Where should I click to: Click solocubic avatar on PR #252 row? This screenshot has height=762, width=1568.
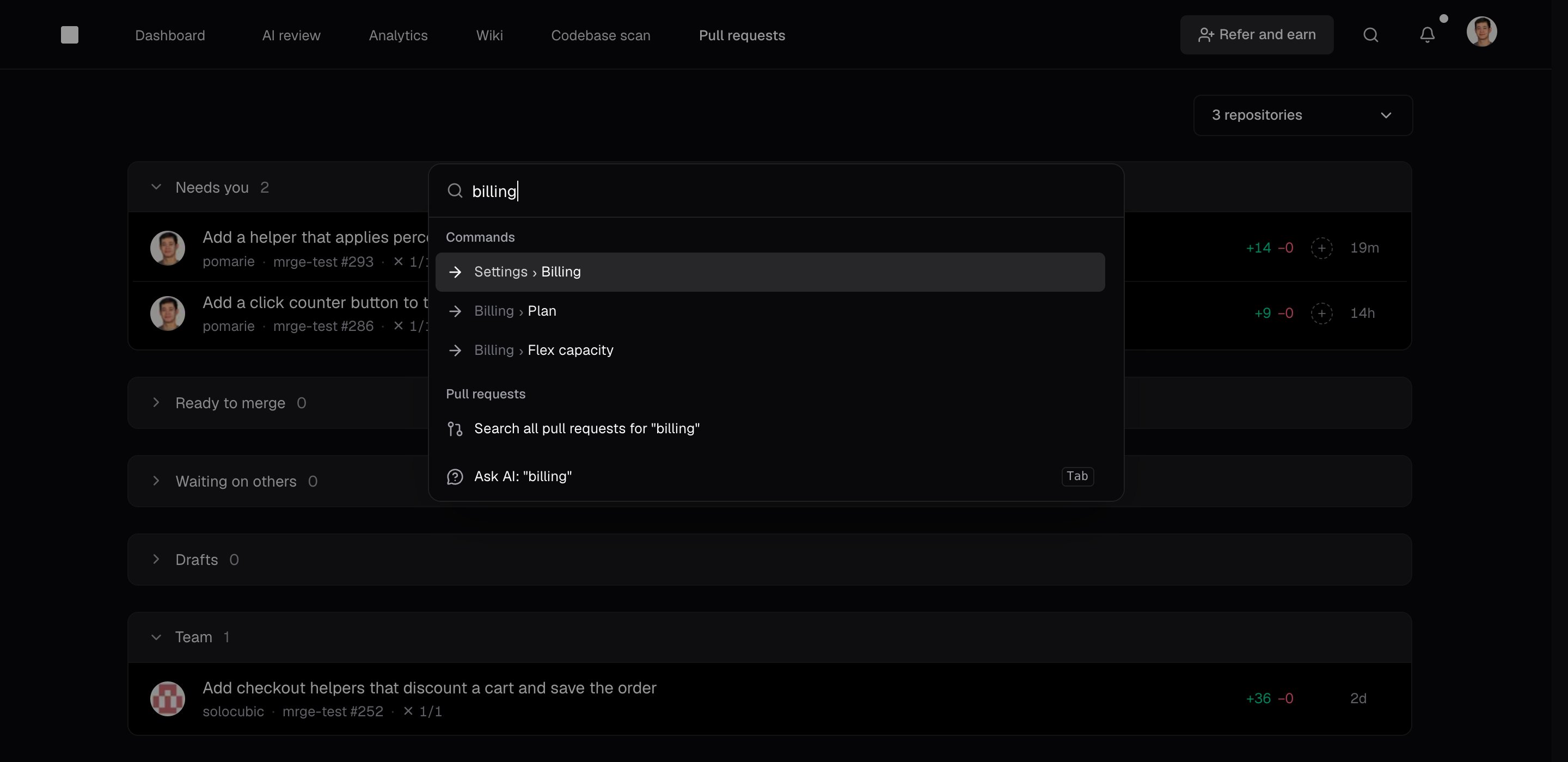(x=167, y=698)
